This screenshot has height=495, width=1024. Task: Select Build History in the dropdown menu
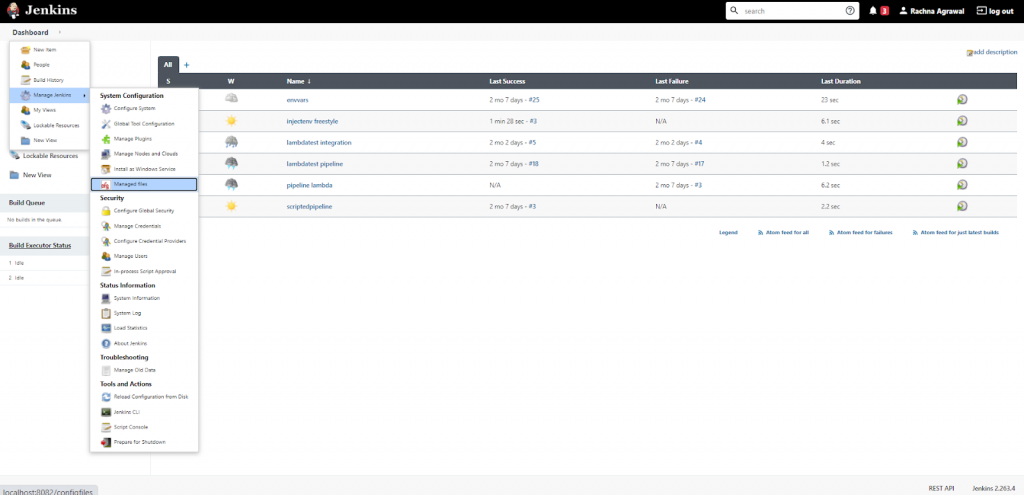point(49,80)
